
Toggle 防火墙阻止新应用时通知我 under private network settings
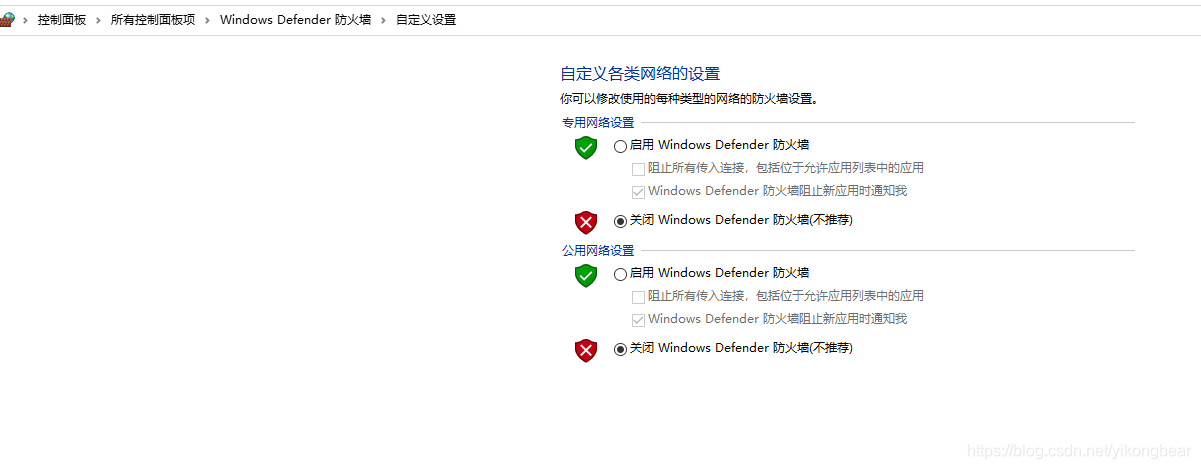click(x=638, y=192)
